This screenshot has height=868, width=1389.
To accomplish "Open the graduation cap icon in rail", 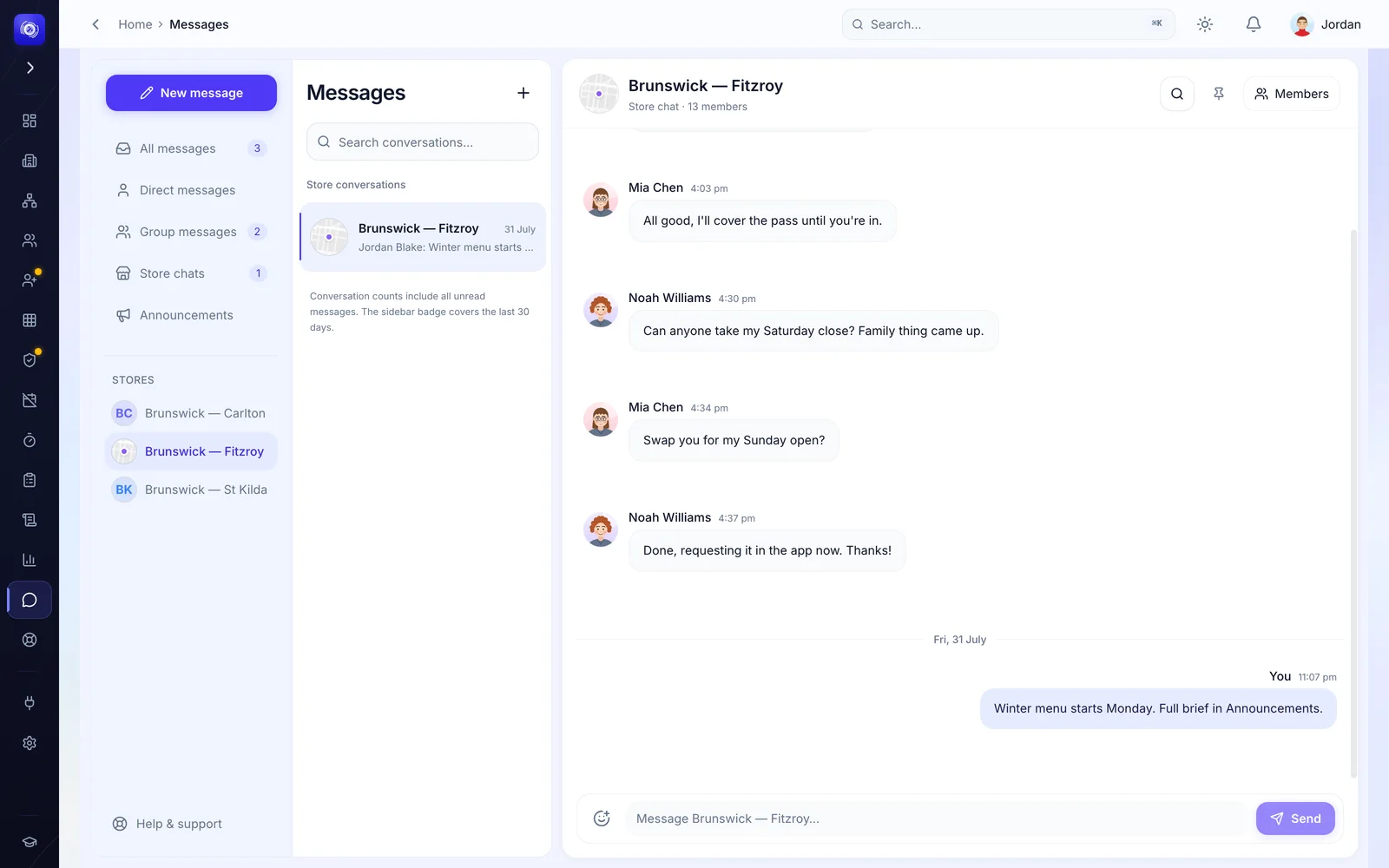I will (30, 842).
